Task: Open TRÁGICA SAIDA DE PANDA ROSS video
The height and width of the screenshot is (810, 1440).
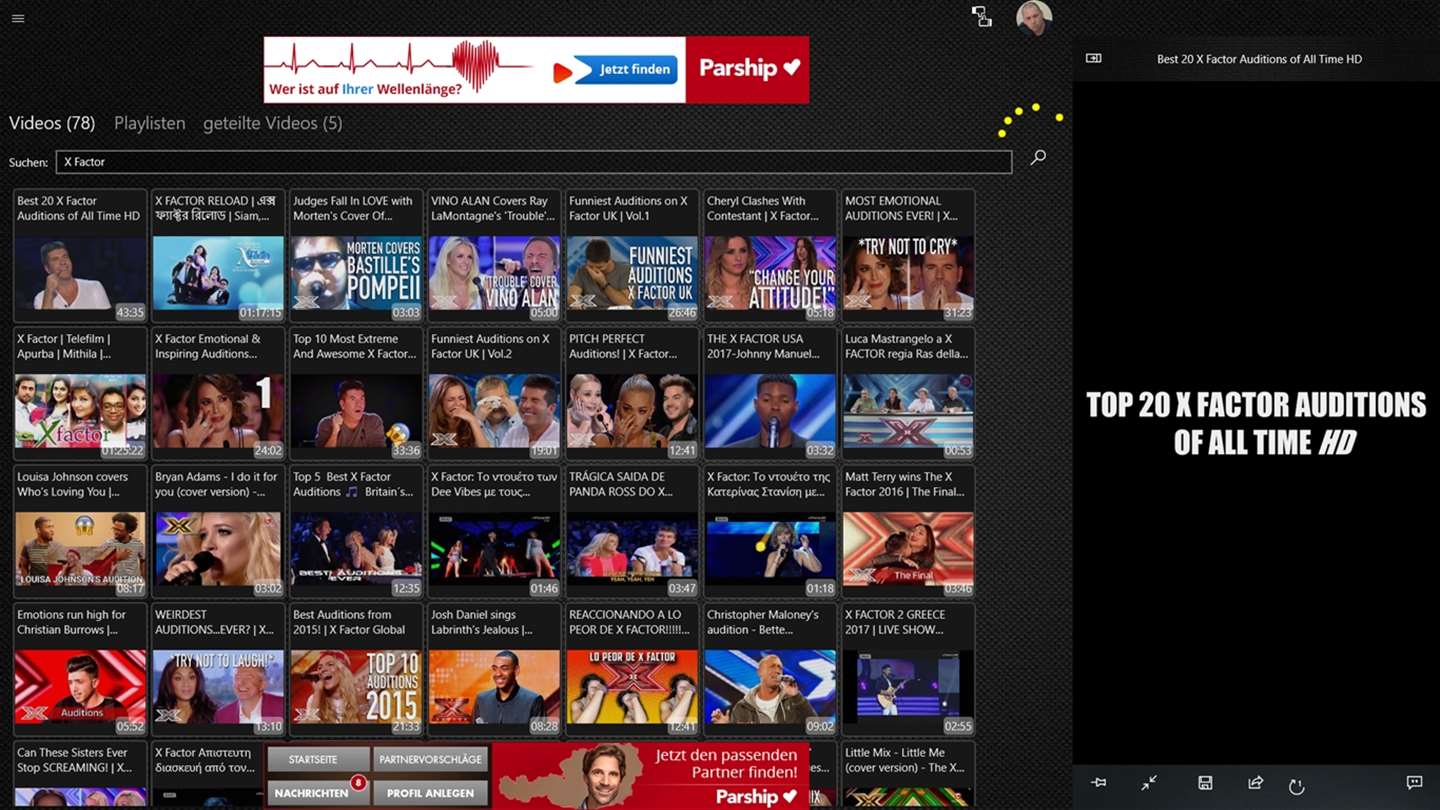Action: [x=632, y=531]
